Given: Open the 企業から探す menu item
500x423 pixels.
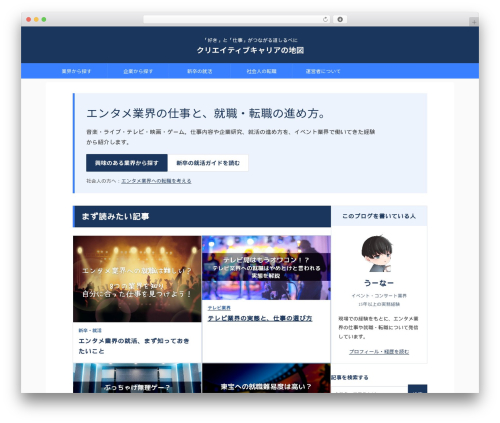Looking at the screenshot, I should (138, 71).
